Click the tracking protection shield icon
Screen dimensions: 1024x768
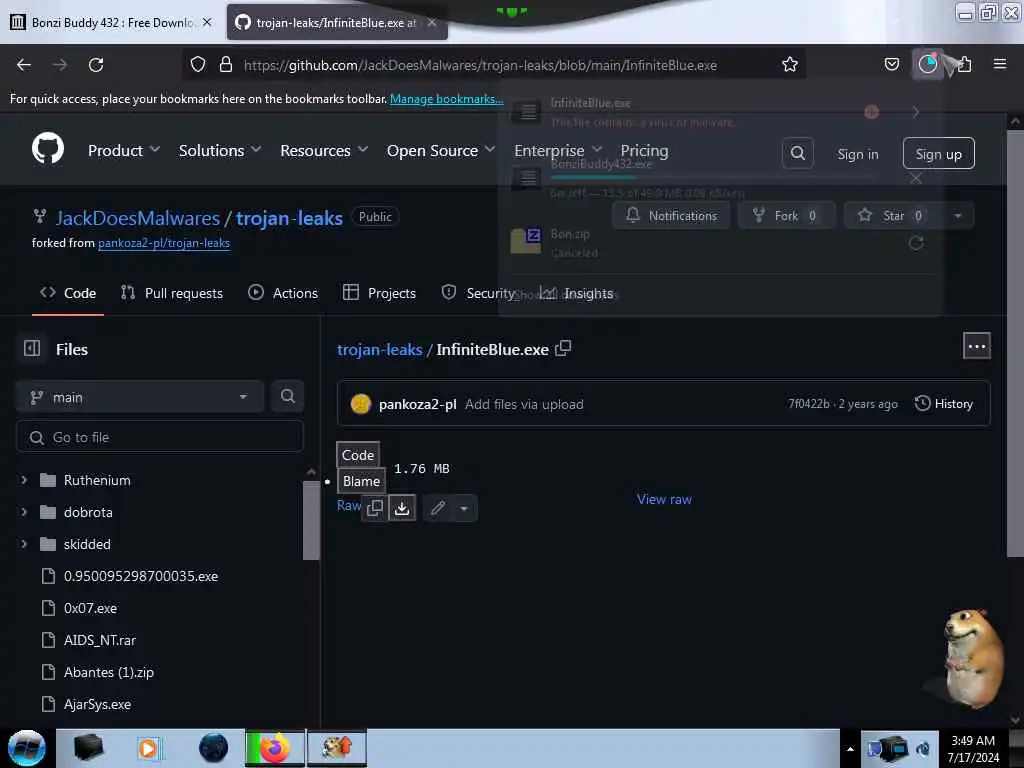tap(198, 65)
